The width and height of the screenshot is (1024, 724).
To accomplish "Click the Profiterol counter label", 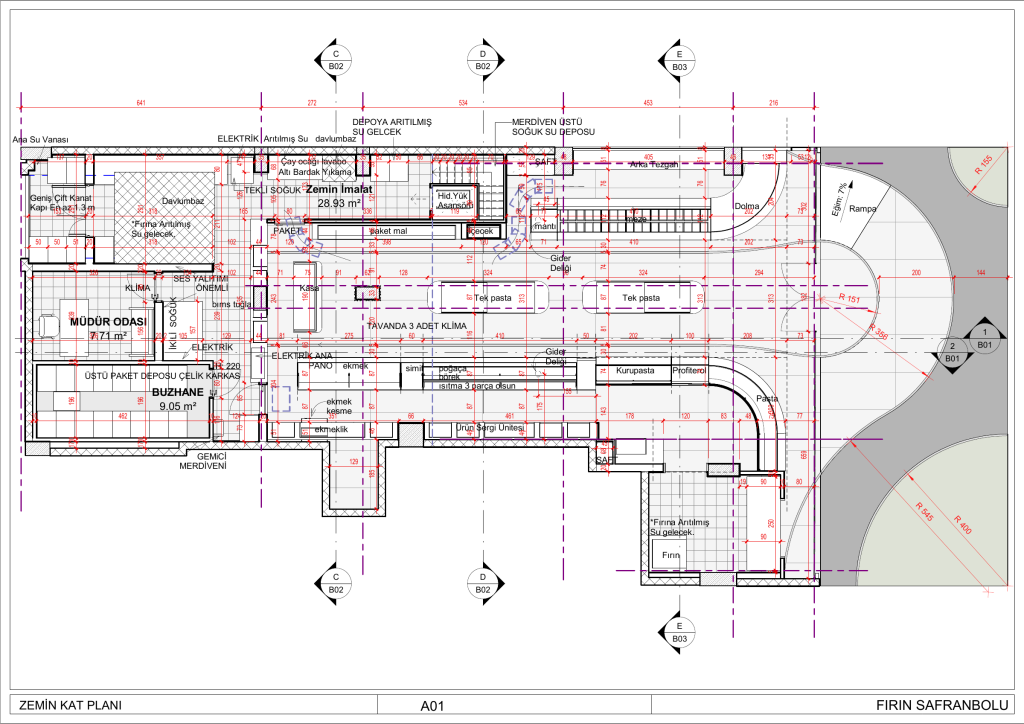I will [689, 370].
